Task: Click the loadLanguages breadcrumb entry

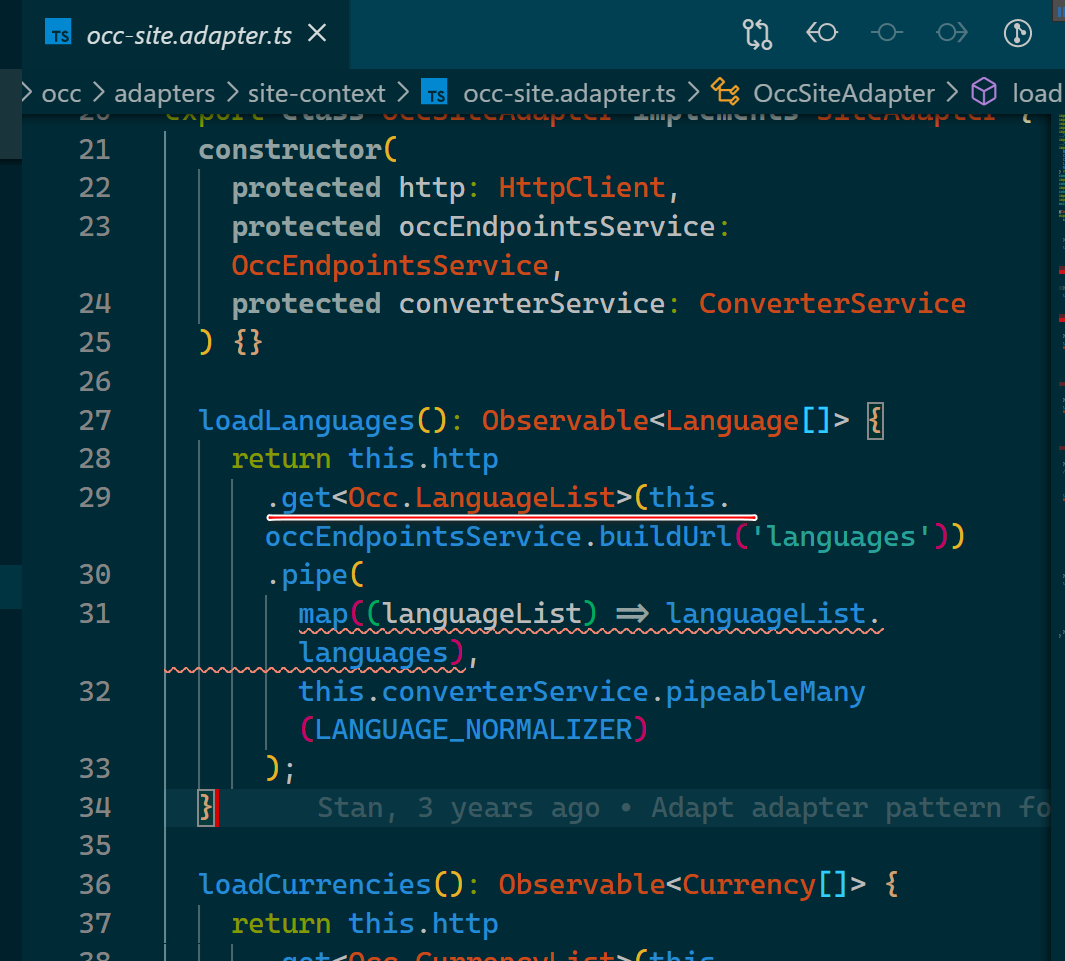Action: click(x=1038, y=92)
